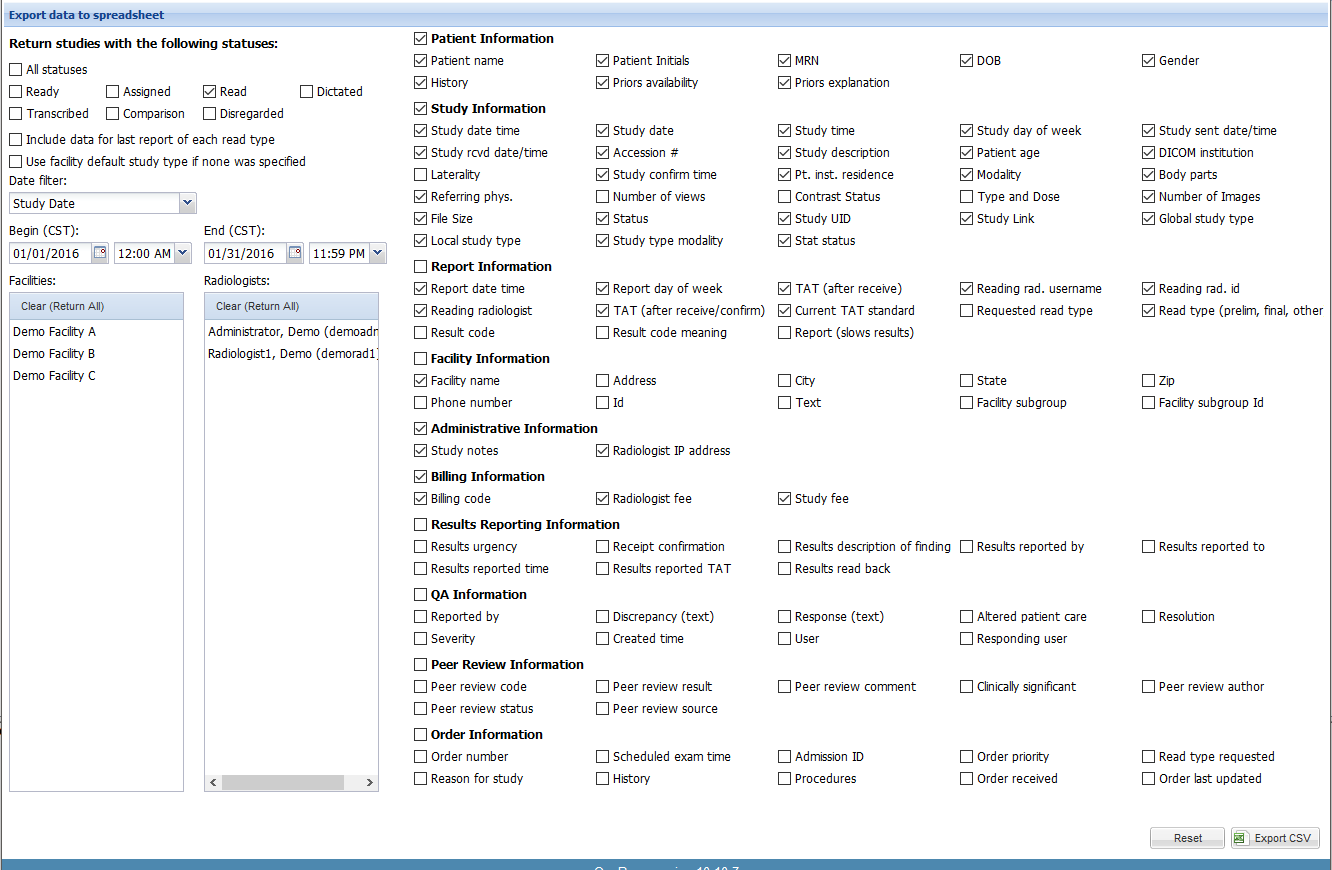Click the Radiologists list right scroll arrow
The image size is (1332, 870).
point(369,783)
